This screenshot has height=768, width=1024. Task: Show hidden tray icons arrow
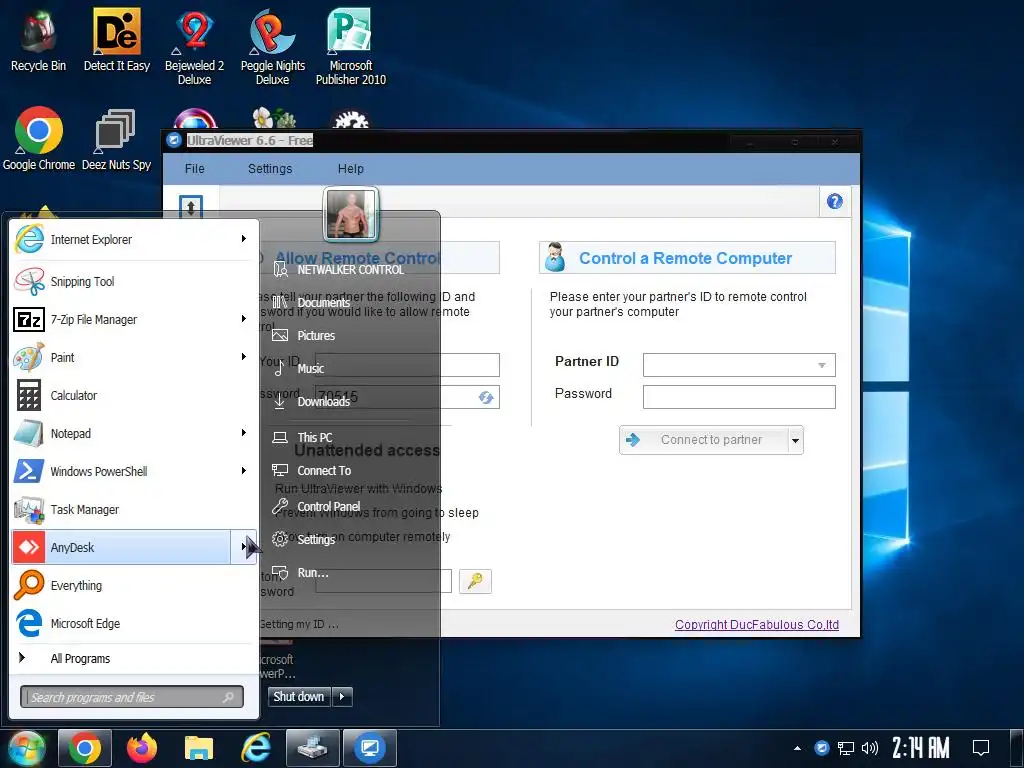coord(797,748)
